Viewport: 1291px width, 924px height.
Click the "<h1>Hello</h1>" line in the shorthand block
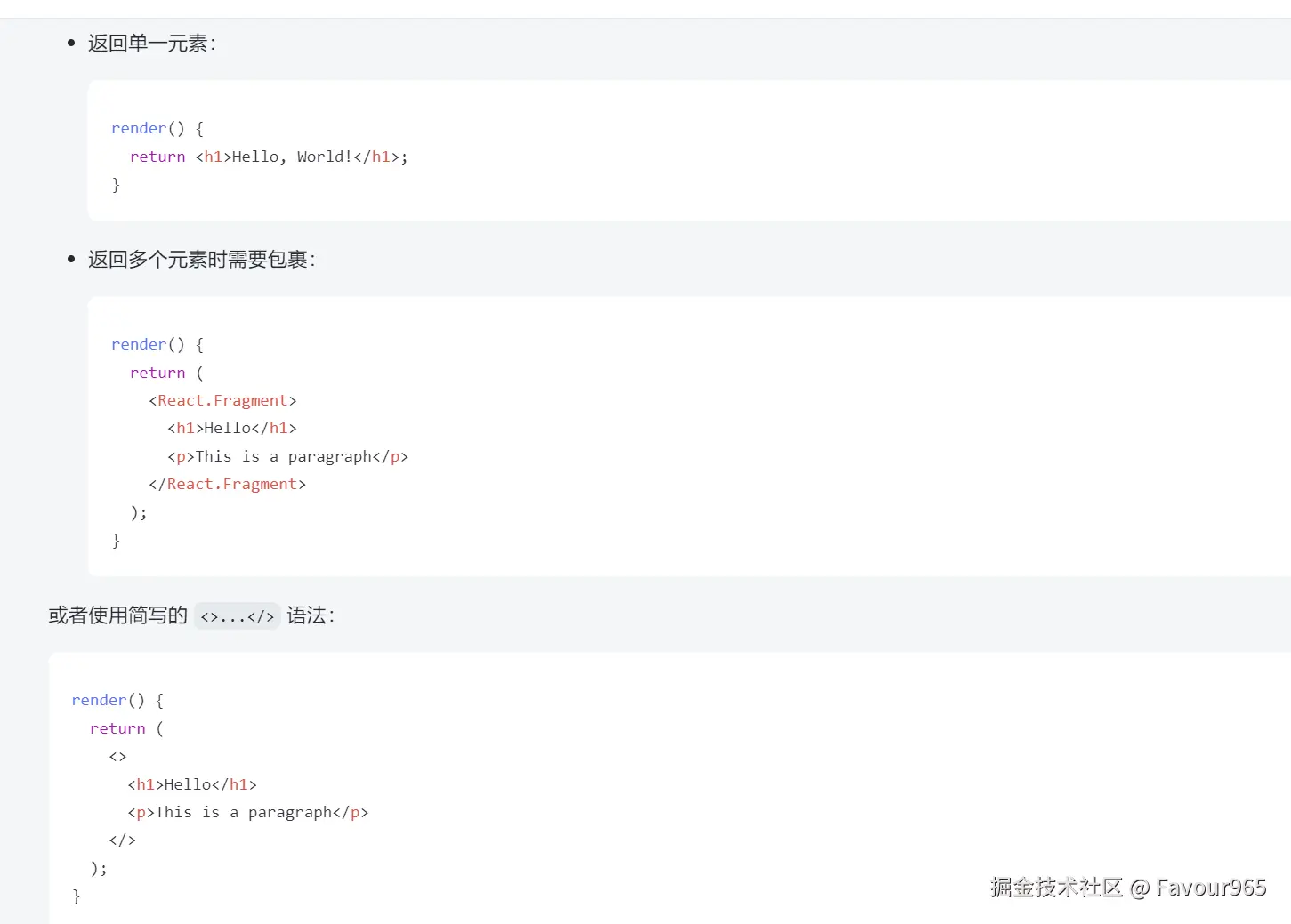pyautogui.click(x=192, y=784)
